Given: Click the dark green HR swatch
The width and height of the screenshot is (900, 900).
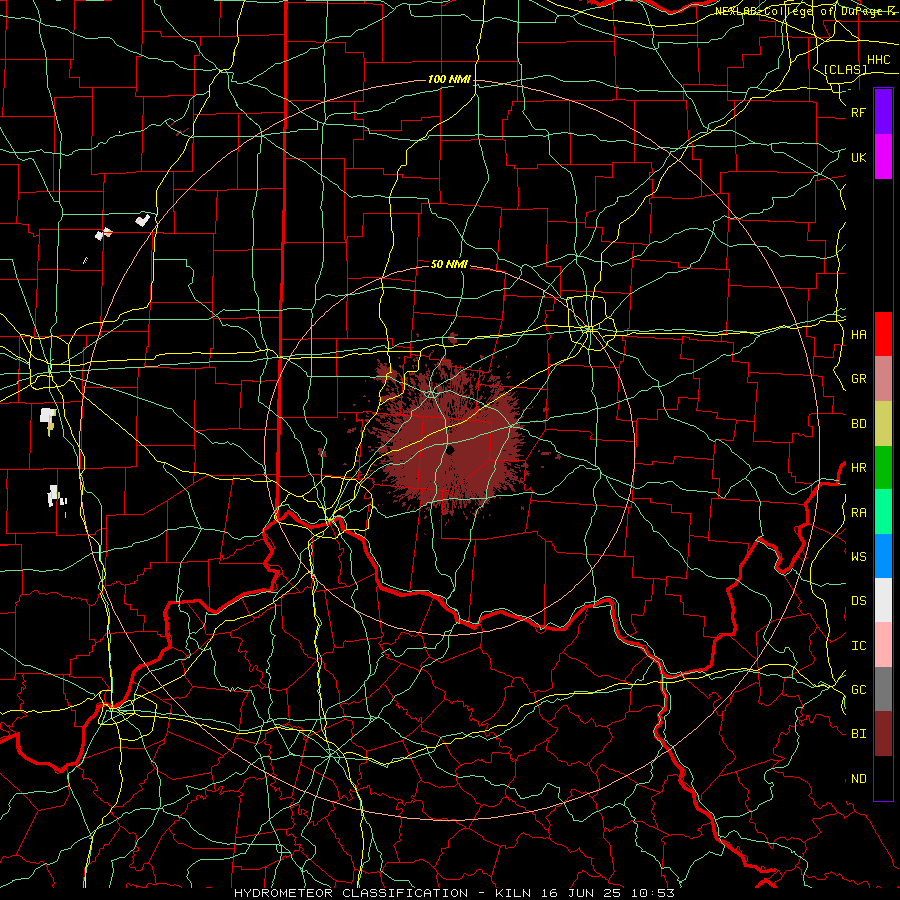Looking at the screenshot, I should click(883, 468).
